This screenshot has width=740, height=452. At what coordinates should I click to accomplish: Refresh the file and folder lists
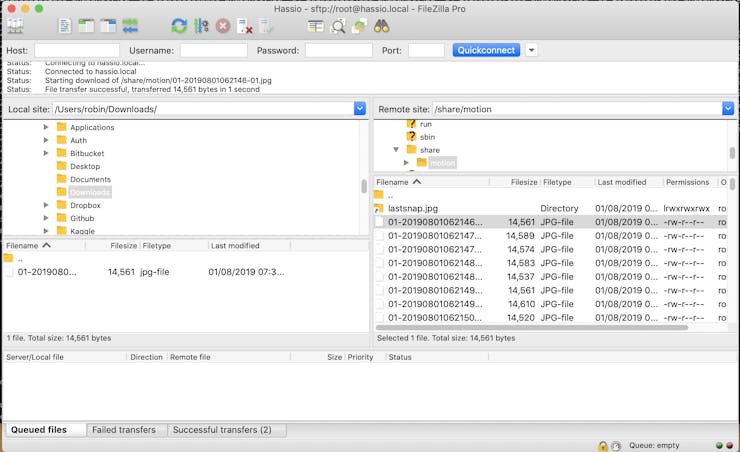coord(179,26)
